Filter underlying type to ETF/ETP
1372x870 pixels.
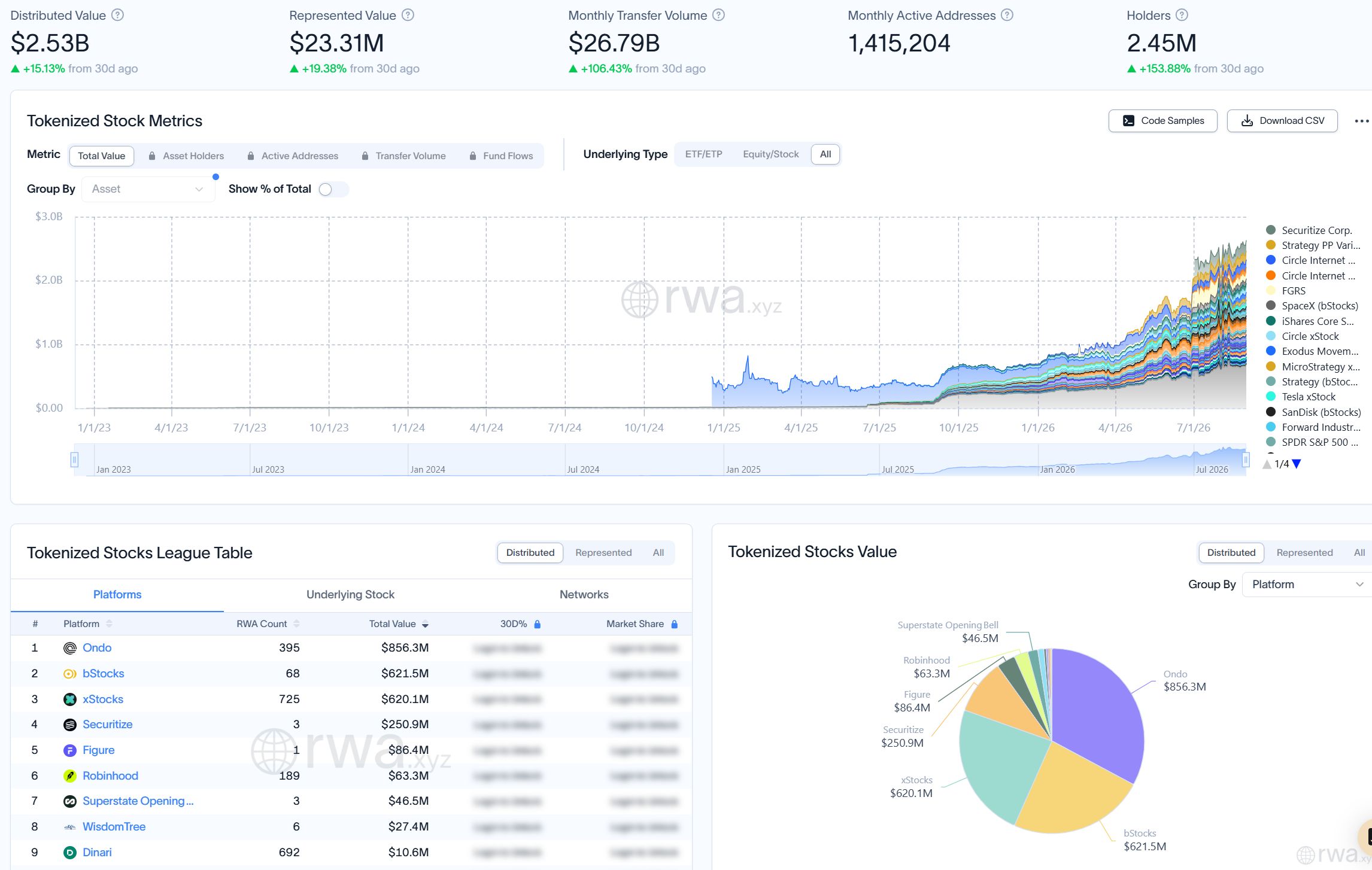[x=703, y=154]
